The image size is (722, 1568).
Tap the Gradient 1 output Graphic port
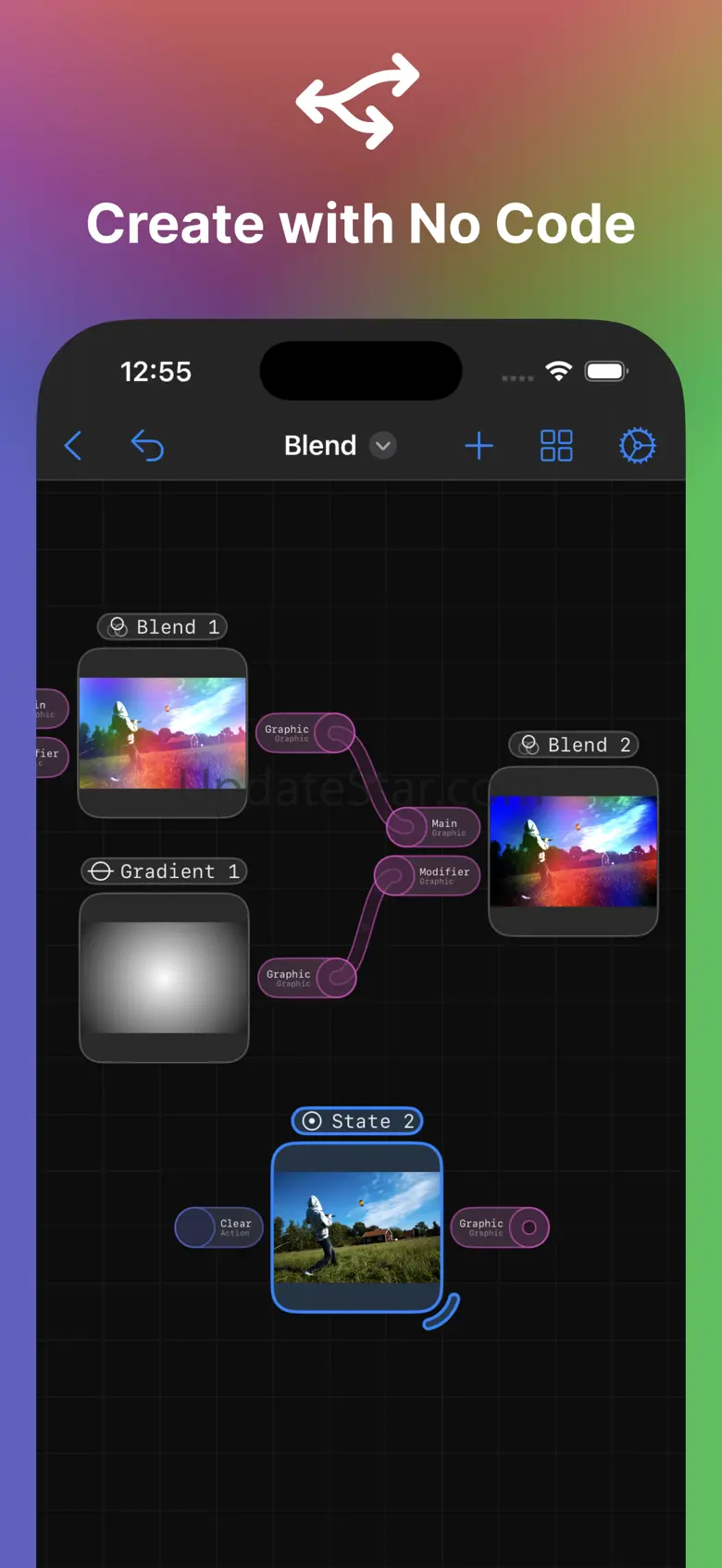pos(339,978)
